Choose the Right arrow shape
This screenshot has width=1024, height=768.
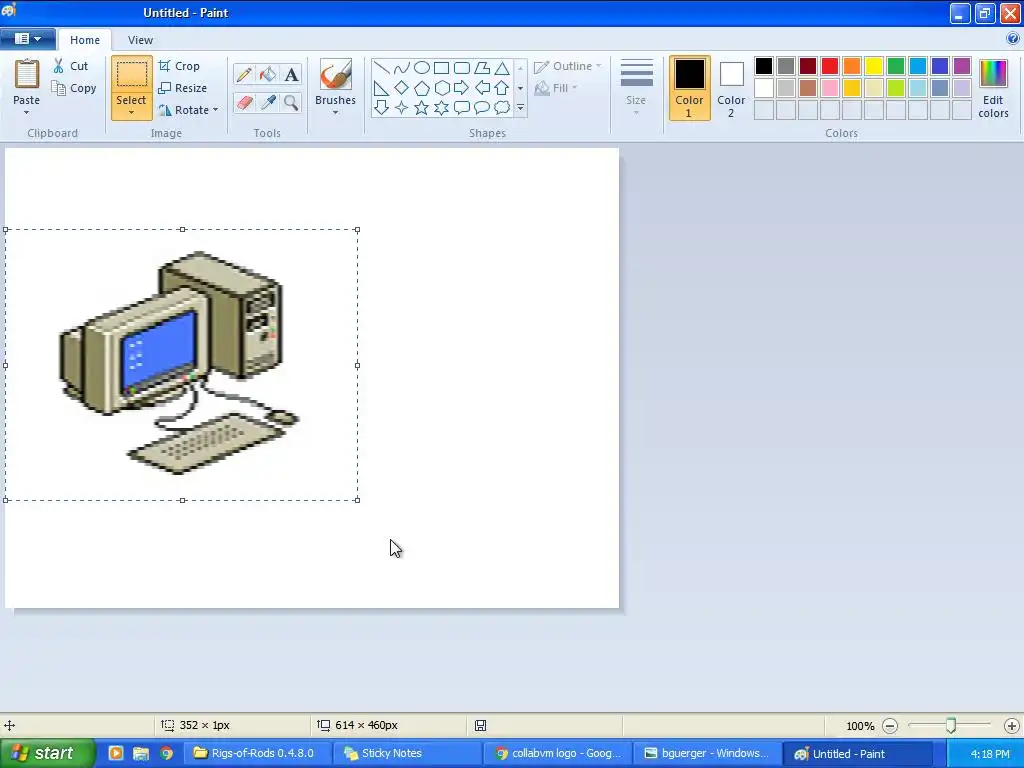click(x=462, y=88)
